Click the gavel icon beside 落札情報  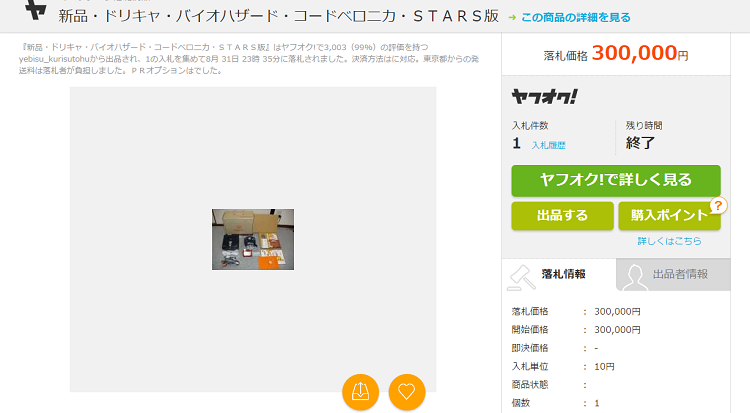tap(521, 278)
